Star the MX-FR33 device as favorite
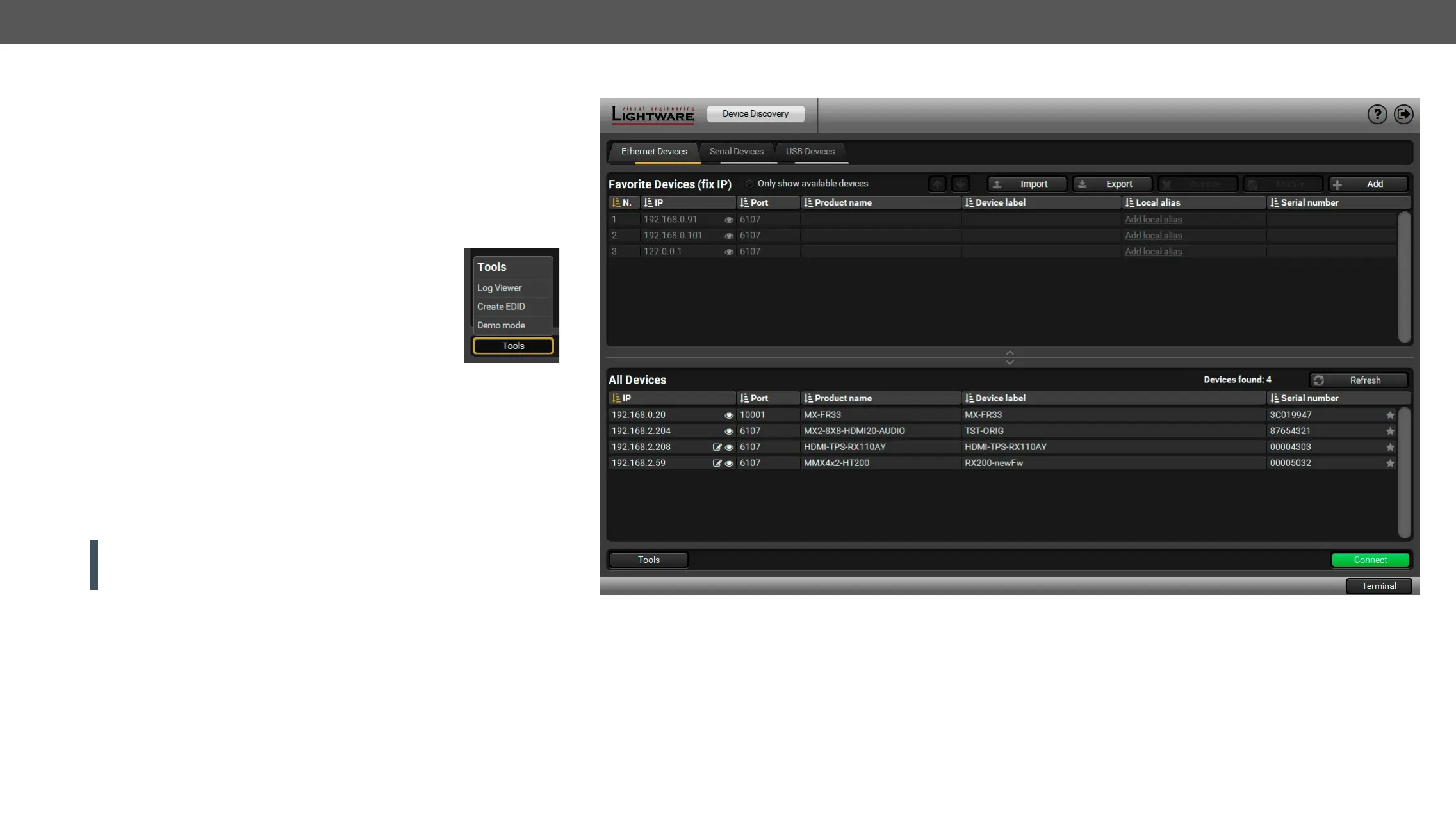The width and height of the screenshot is (1456, 817). 1390,416
